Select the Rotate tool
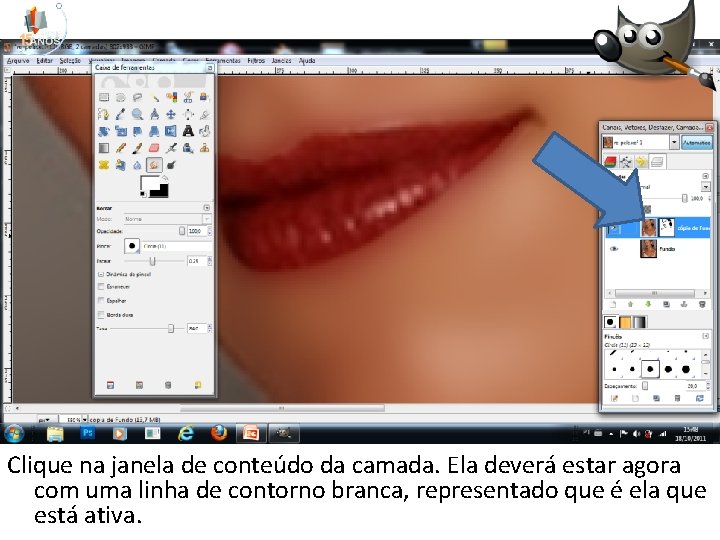Viewport: 720px width, 540px height. (x=104, y=131)
